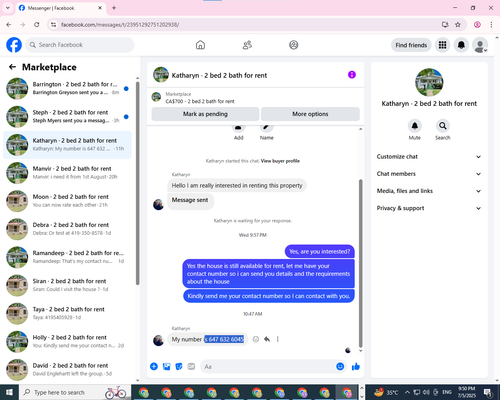This screenshot has height=400, width=500.
Task: Open Taya 2 bed 2 bath conversation
Action: pyautogui.click(x=68, y=313)
